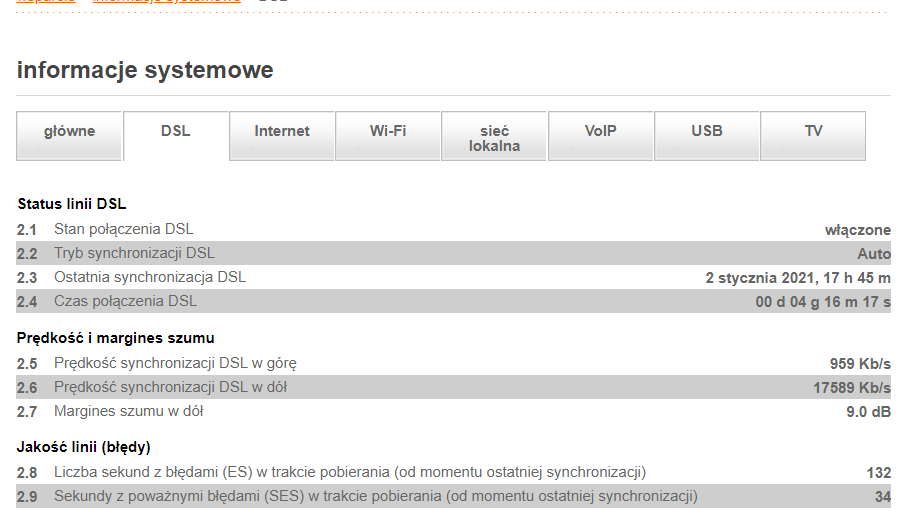Image resolution: width=909 pixels, height=526 pixels.
Task: Click the errored seconds count 132
Action: [878, 473]
